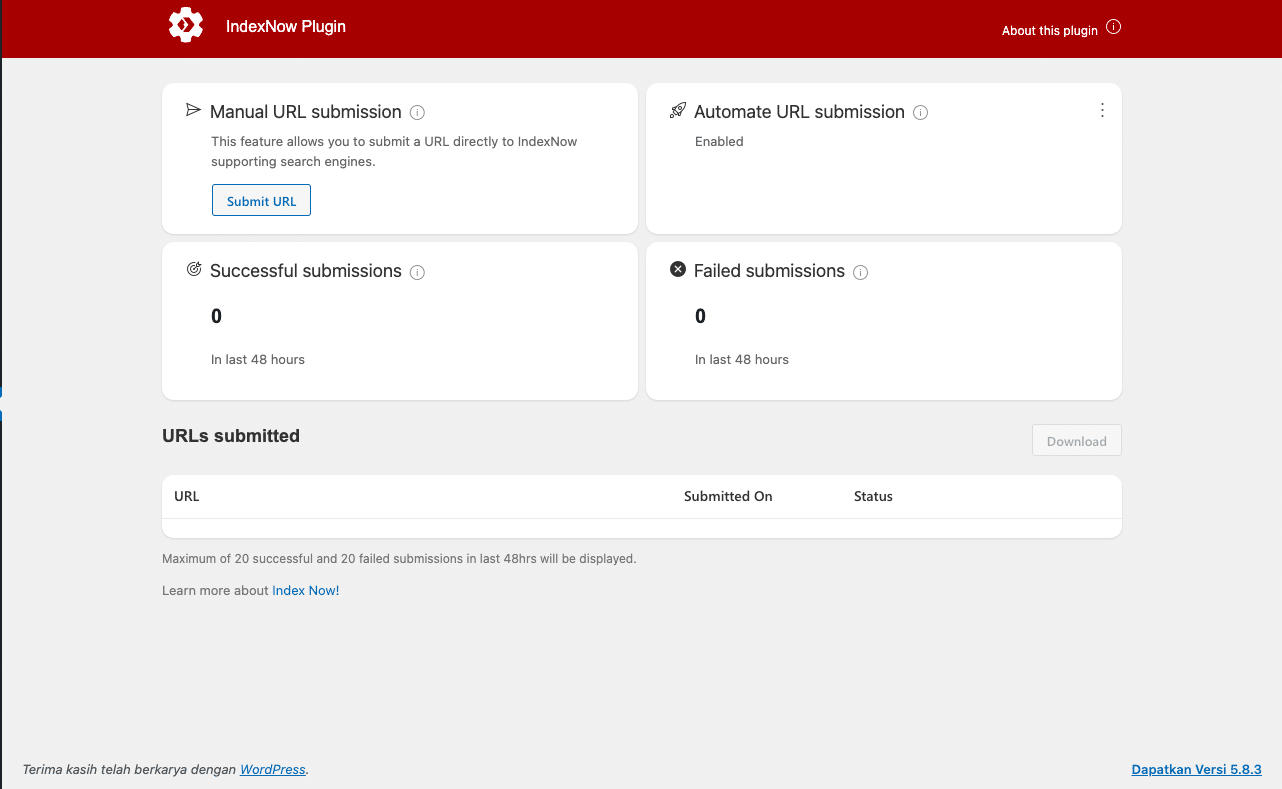1282x789 pixels.
Task: Click the Automate URL submission heading
Action: coord(799,112)
